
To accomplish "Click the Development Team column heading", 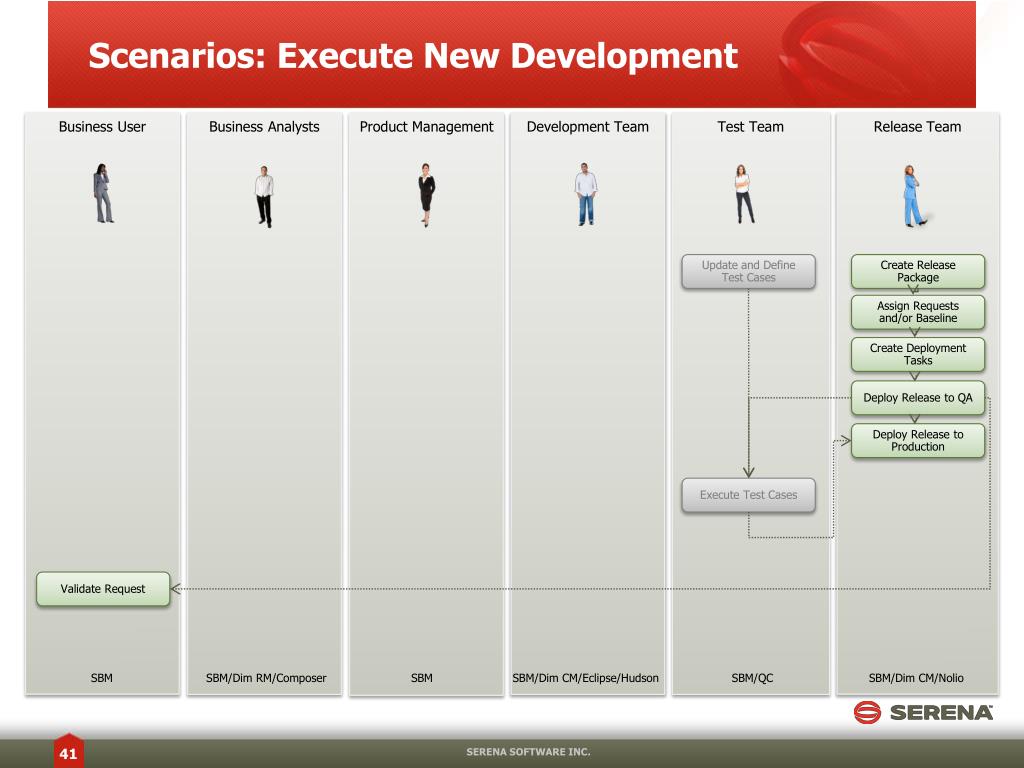I will [588, 127].
